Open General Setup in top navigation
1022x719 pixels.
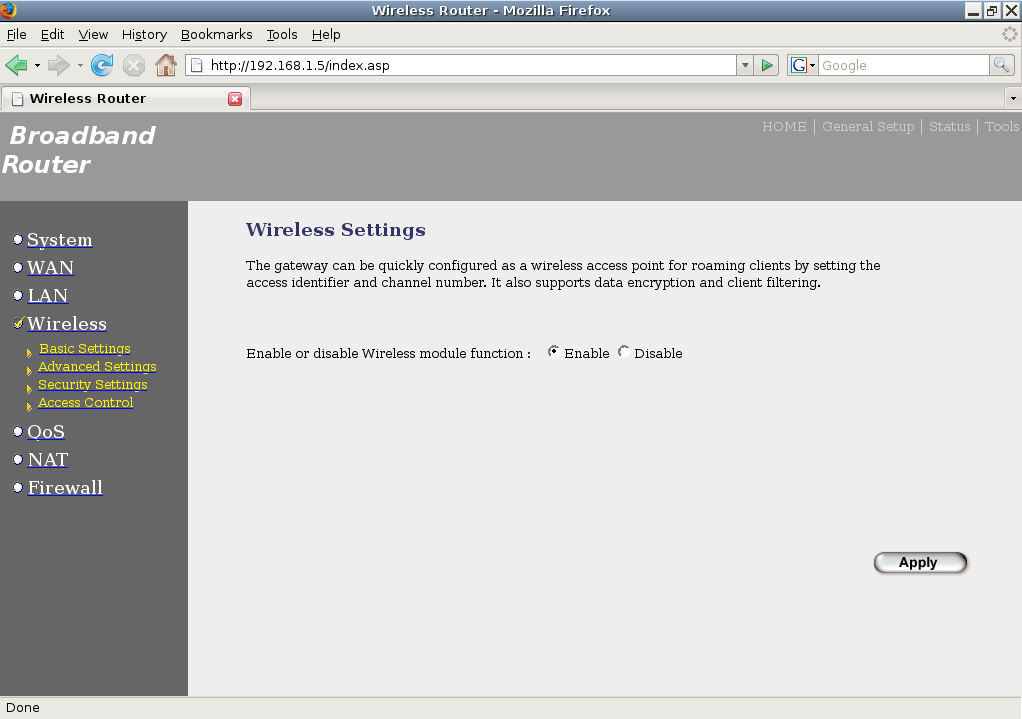(x=868, y=126)
